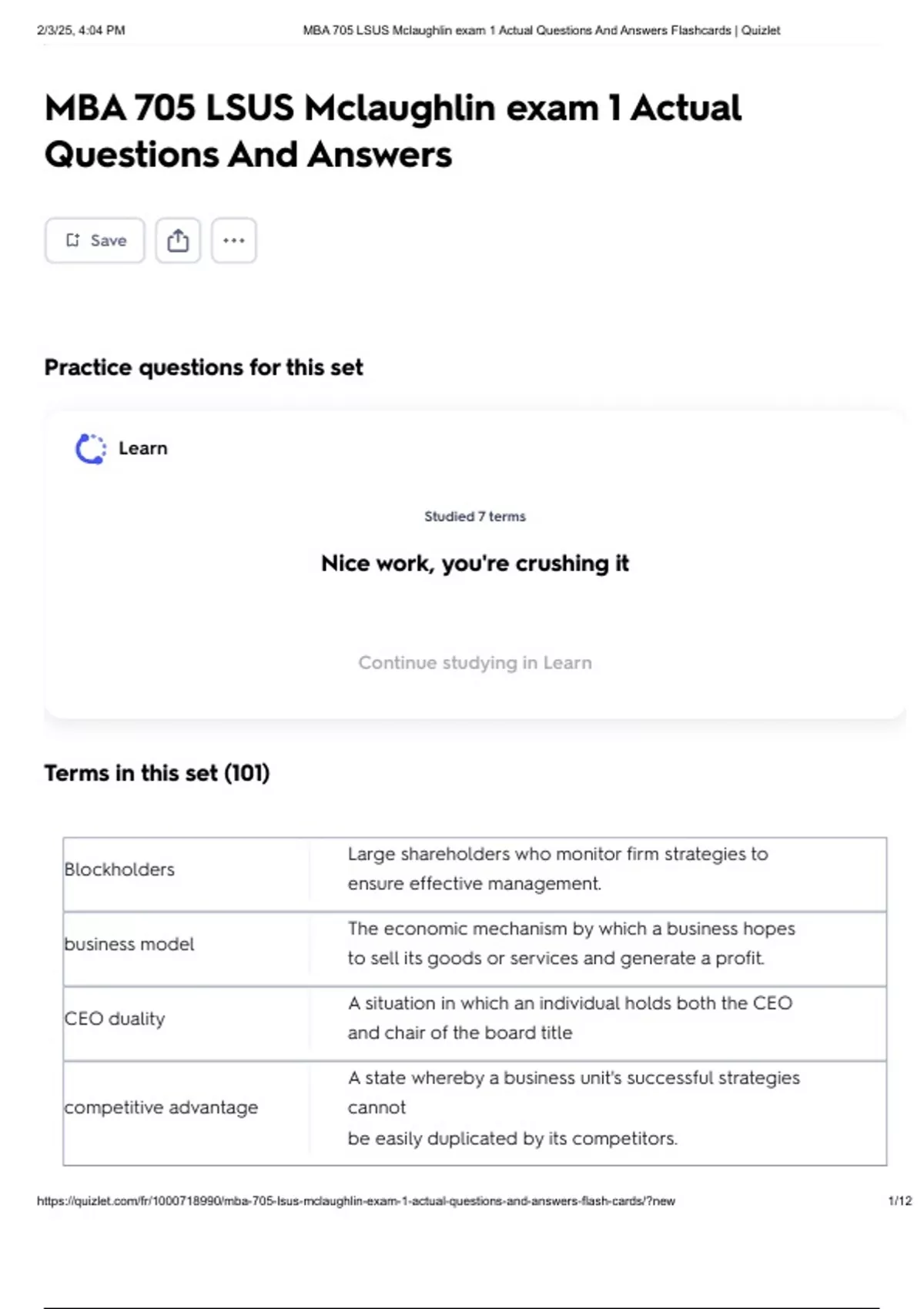Open the three-dot more options menu

(234, 240)
